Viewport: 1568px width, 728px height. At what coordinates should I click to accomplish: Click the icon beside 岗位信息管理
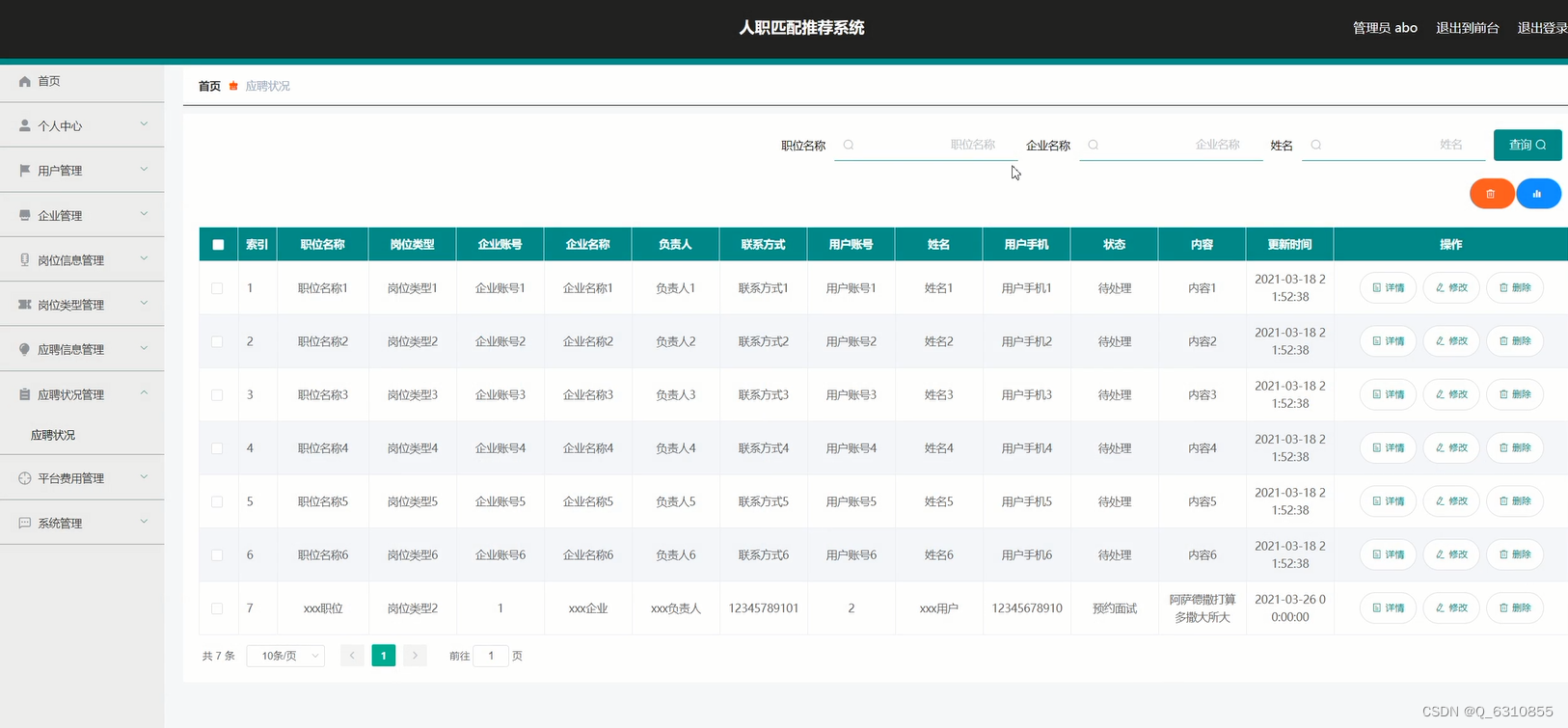(25, 259)
